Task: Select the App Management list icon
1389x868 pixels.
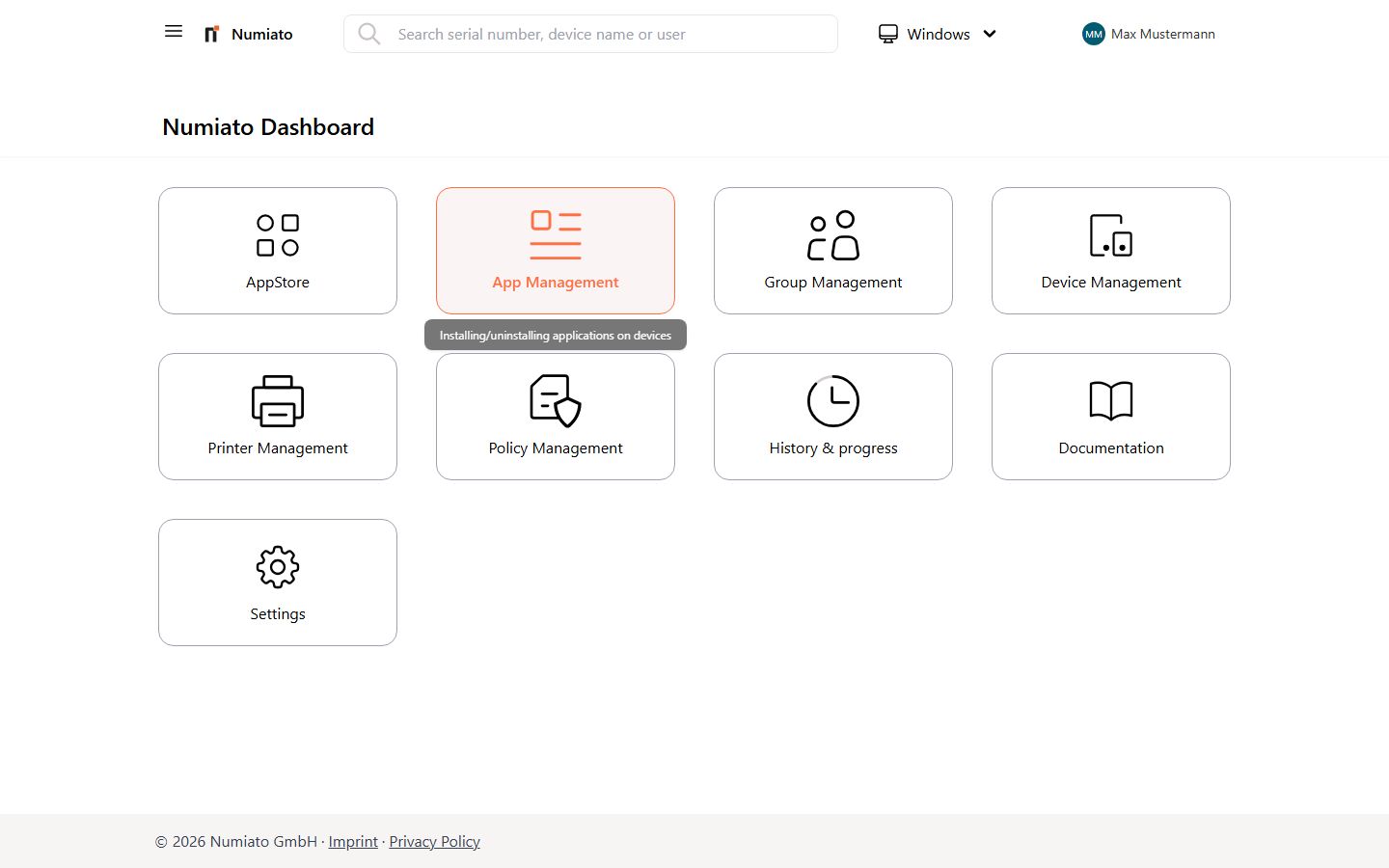Action: [x=555, y=233]
